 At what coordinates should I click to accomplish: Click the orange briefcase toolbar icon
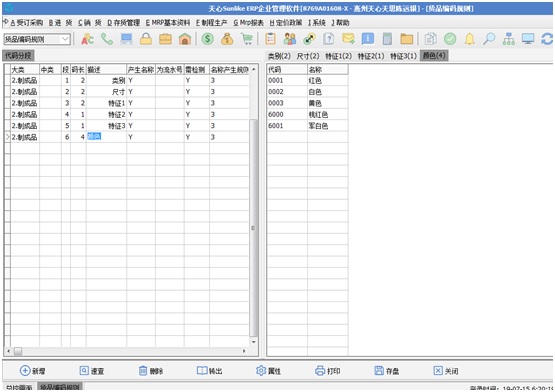(165, 39)
